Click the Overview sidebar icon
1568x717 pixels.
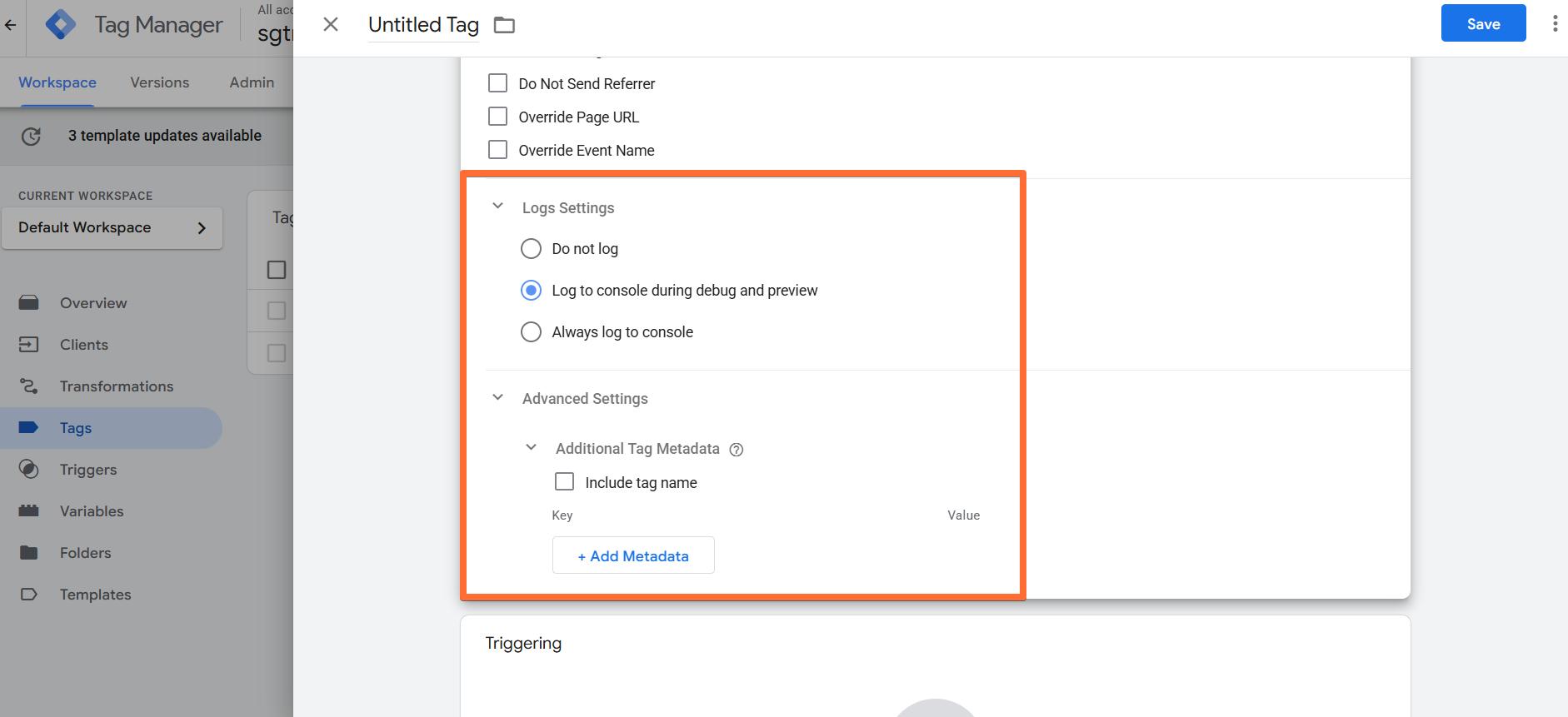pyautogui.click(x=29, y=303)
